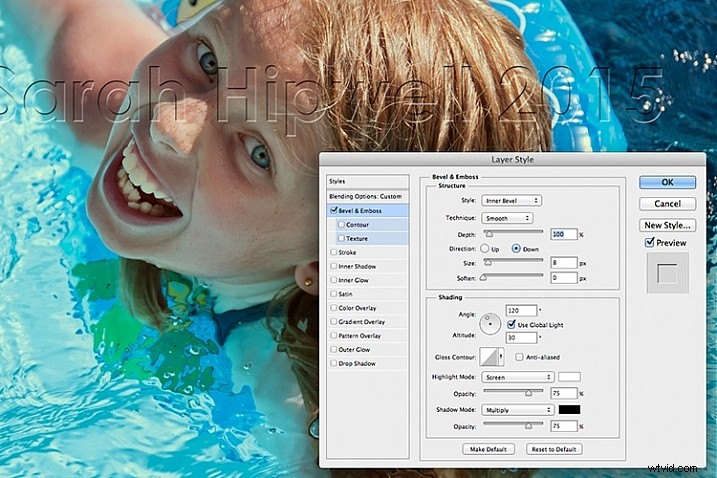The image size is (717, 478).
Task: Click the Altitude value field
Action: (x=521, y=338)
